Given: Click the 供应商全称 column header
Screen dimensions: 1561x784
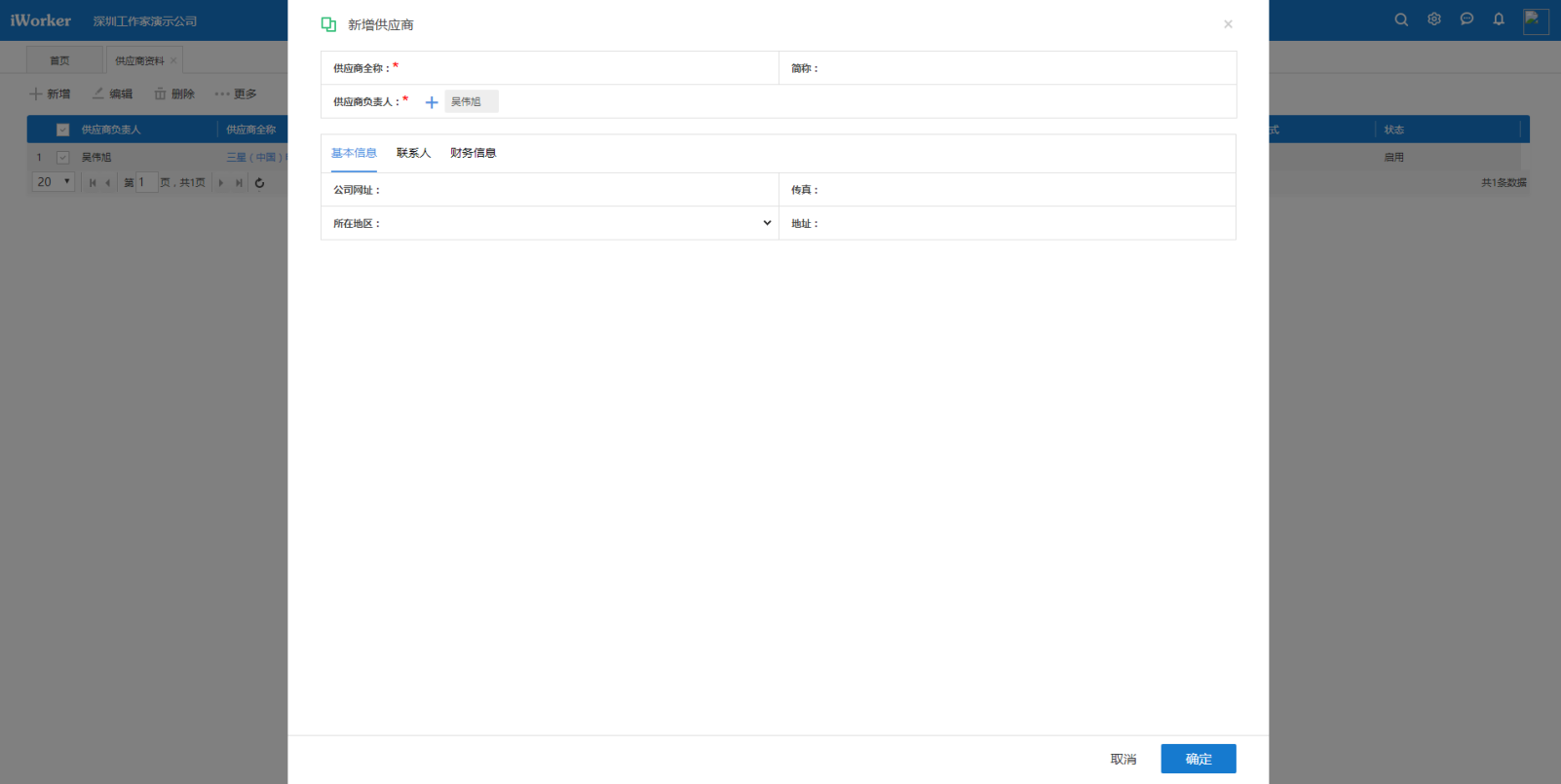Looking at the screenshot, I should click(251, 130).
